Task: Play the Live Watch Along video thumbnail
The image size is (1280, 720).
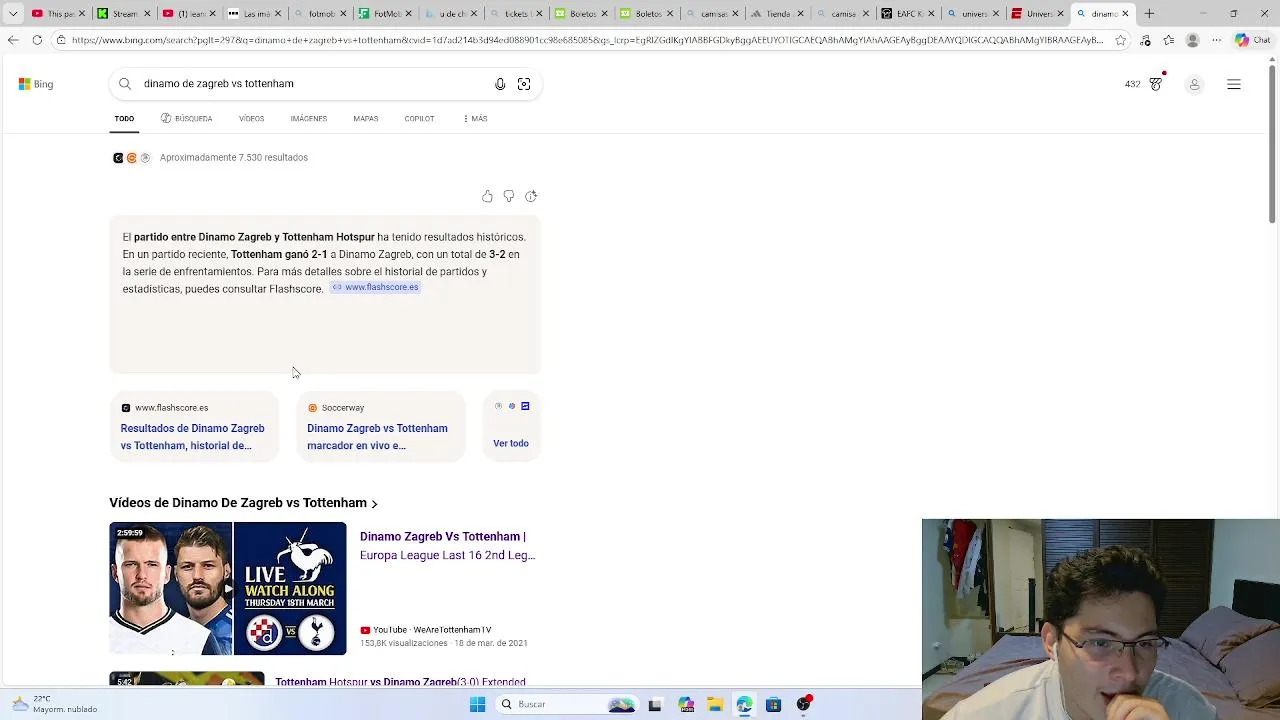Action: click(228, 588)
